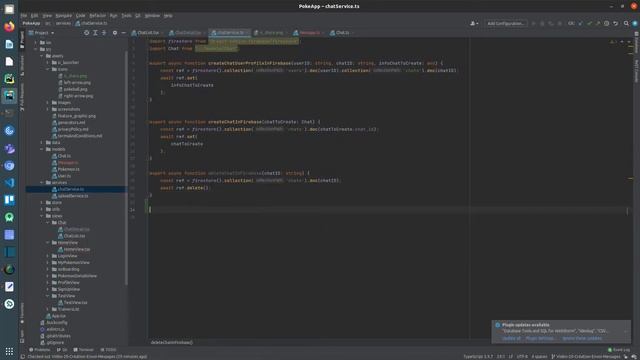640x360 pixels.
Task: Click Ignore these updates link
Action: 582,338
